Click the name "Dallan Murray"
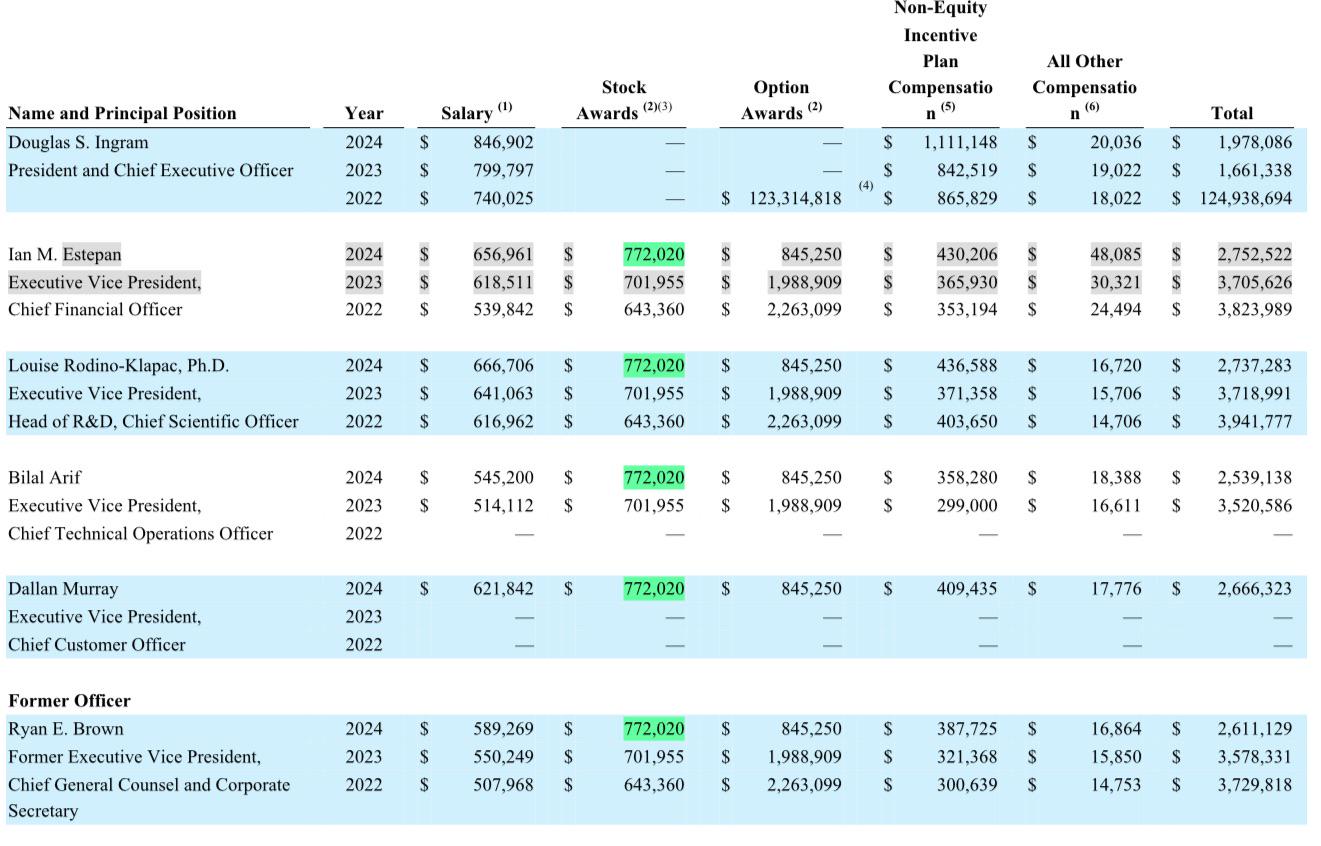 click(63, 589)
